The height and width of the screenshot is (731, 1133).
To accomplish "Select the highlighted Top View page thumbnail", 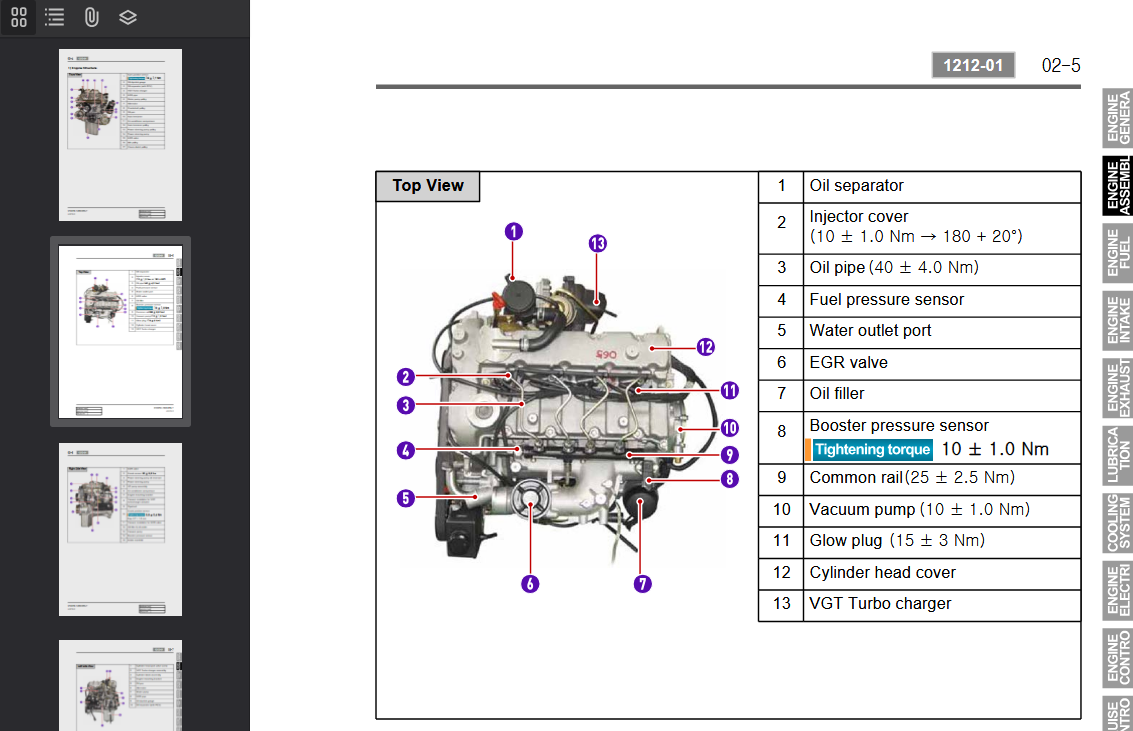I will point(120,332).
